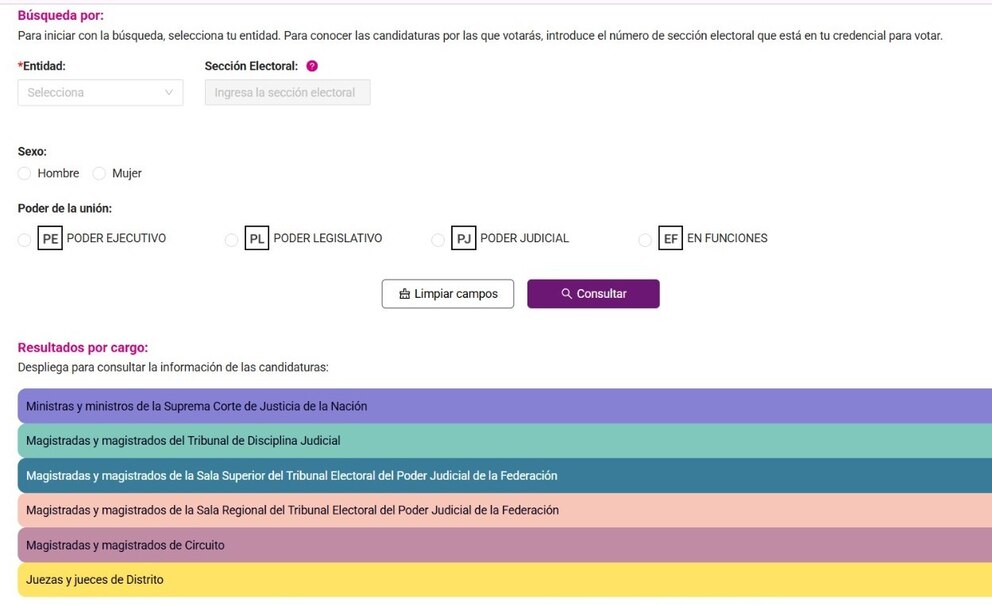Screen dimensions: 992x606
Task: Click the Sección Electoral help question icon
Action: (312, 66)
